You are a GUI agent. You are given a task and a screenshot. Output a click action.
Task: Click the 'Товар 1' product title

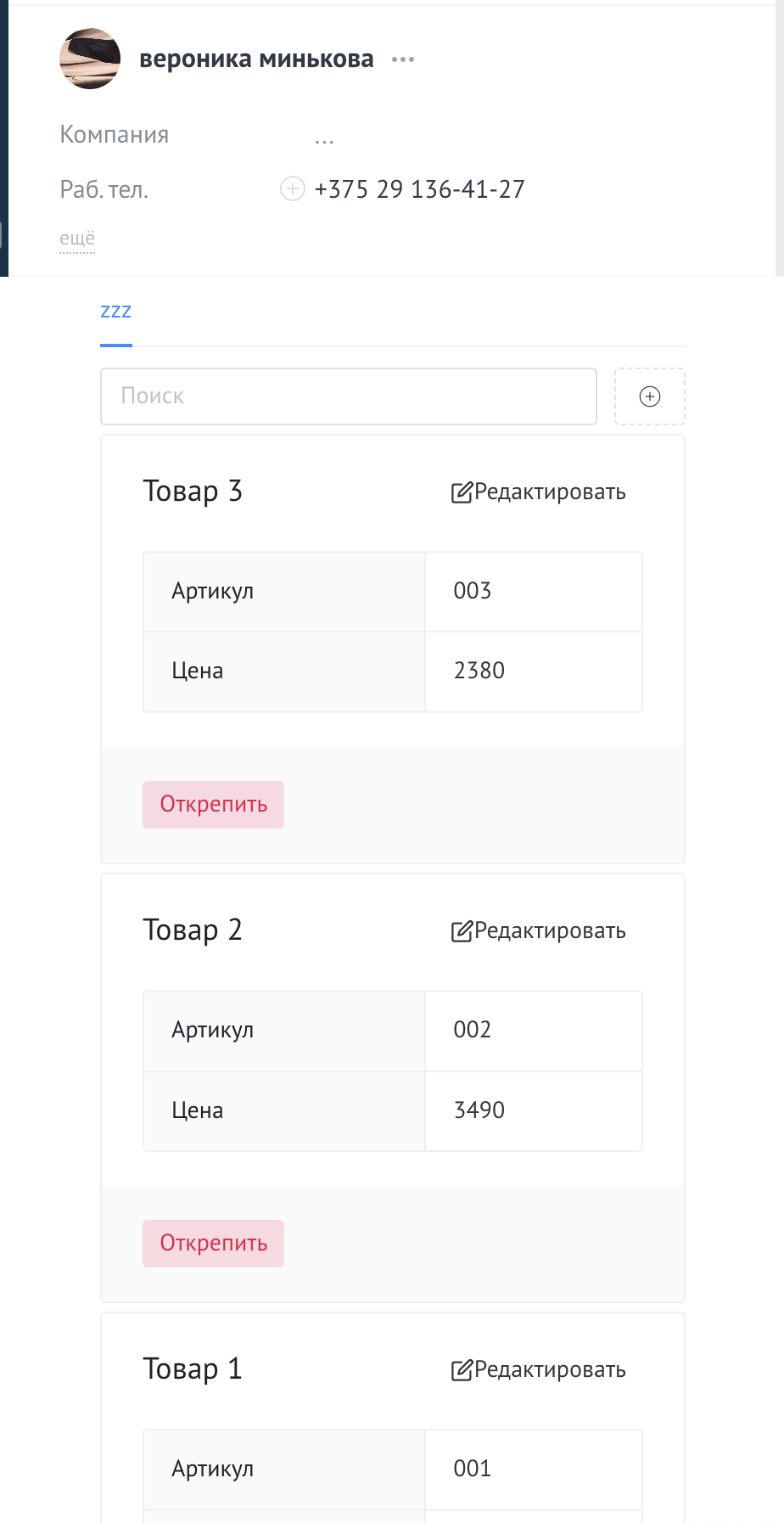pos(193,1369)
